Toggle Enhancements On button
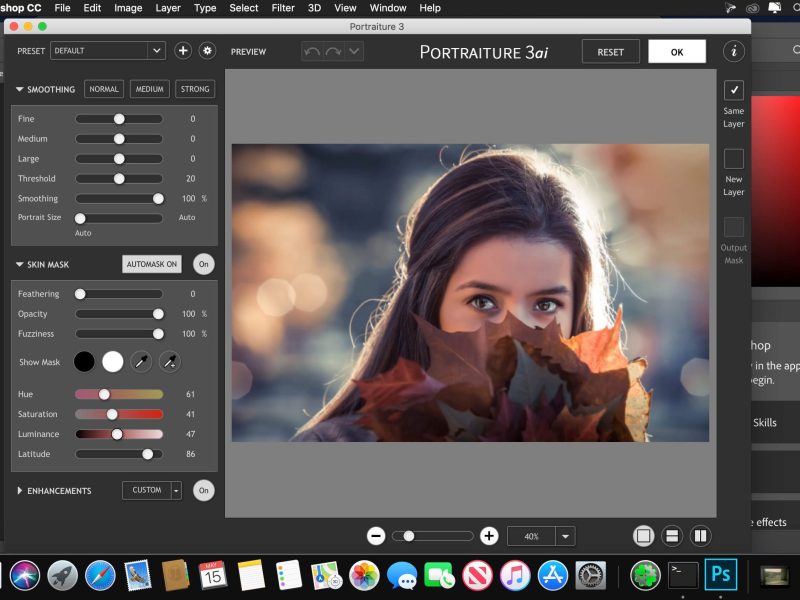This screenshot has width=800, height=600. coord(204,490)
